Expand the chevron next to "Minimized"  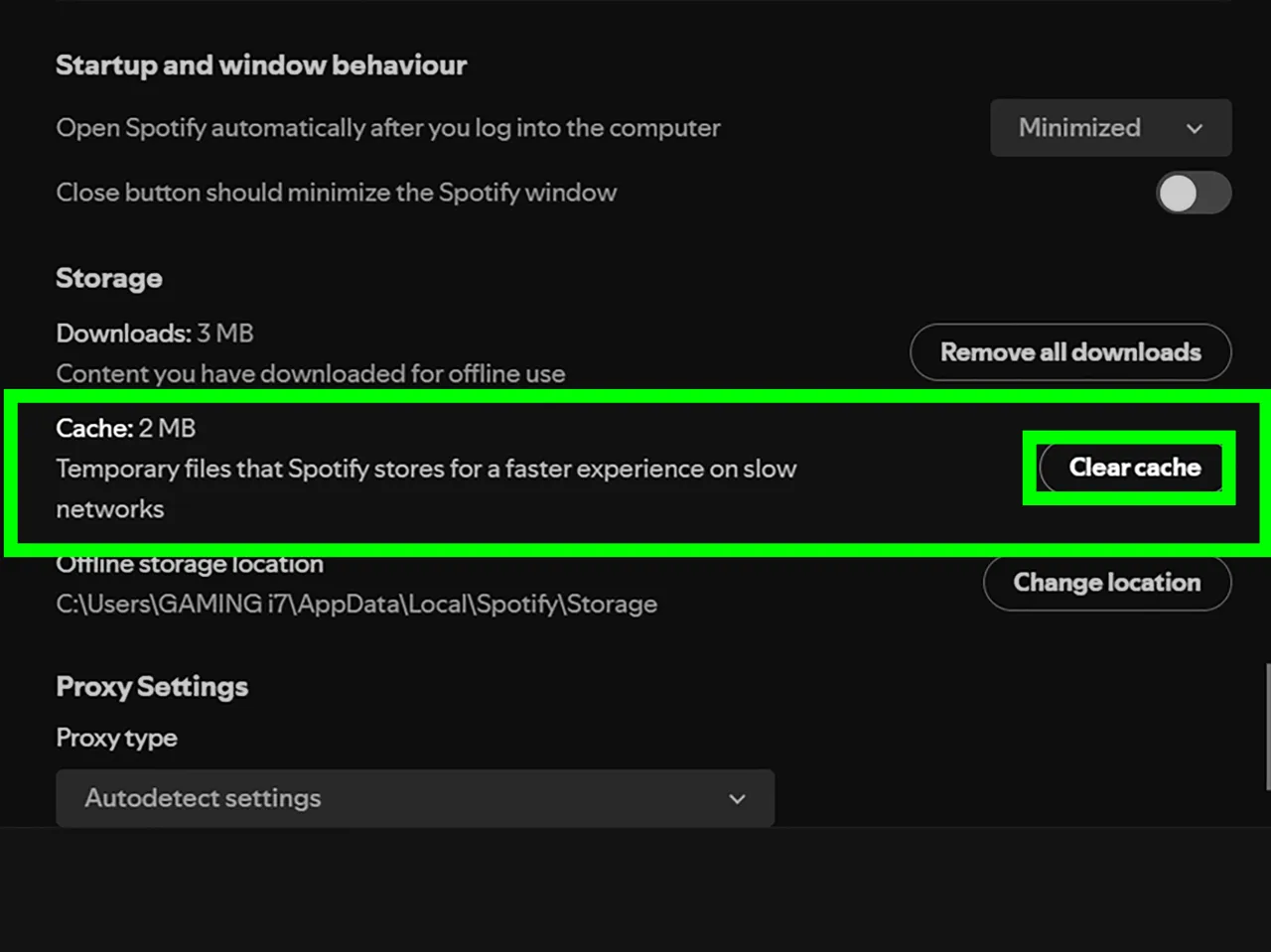click(x=1195, y=127)
